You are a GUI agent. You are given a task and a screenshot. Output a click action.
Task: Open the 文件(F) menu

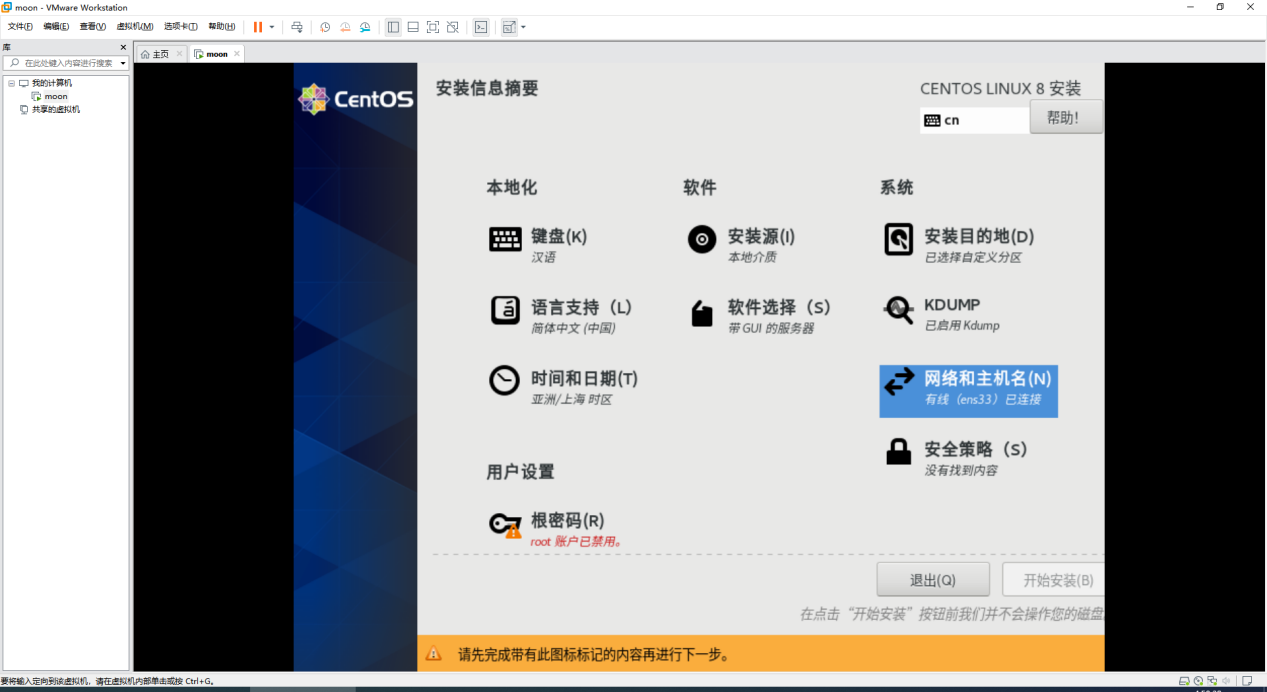coord(20,26)
